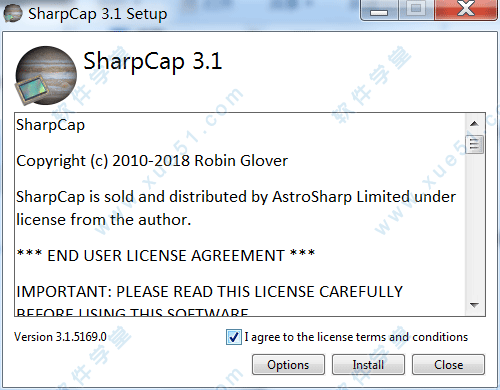Click the small SharpCap title bar icon
Viewport: 500px width, 390px height.
13,14
